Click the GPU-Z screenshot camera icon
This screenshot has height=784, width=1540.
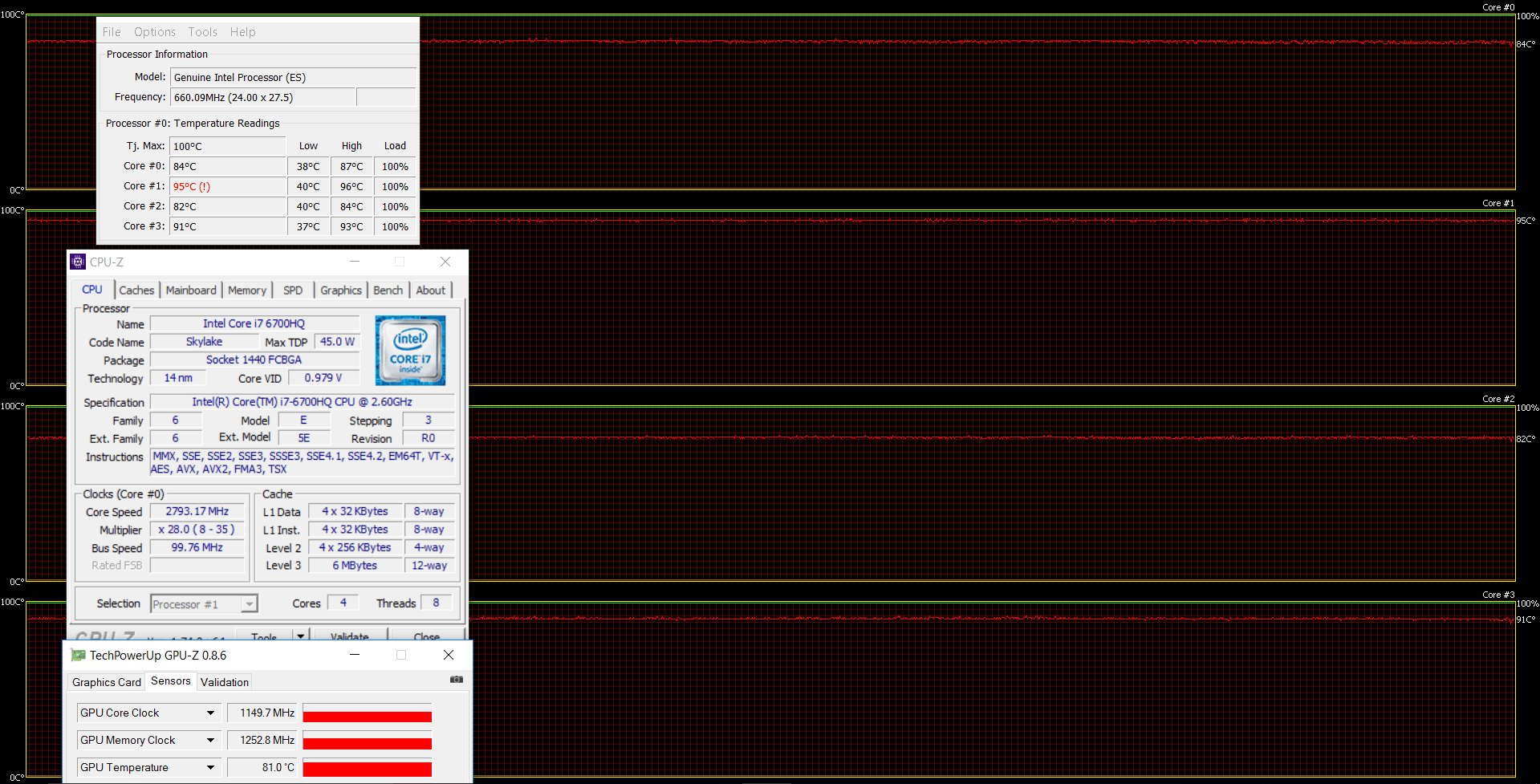(457, 680)
